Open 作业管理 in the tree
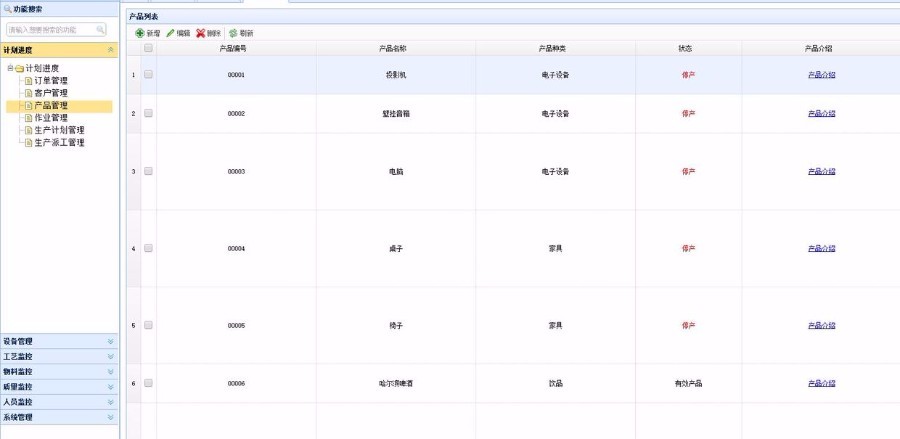 point(51,118)
